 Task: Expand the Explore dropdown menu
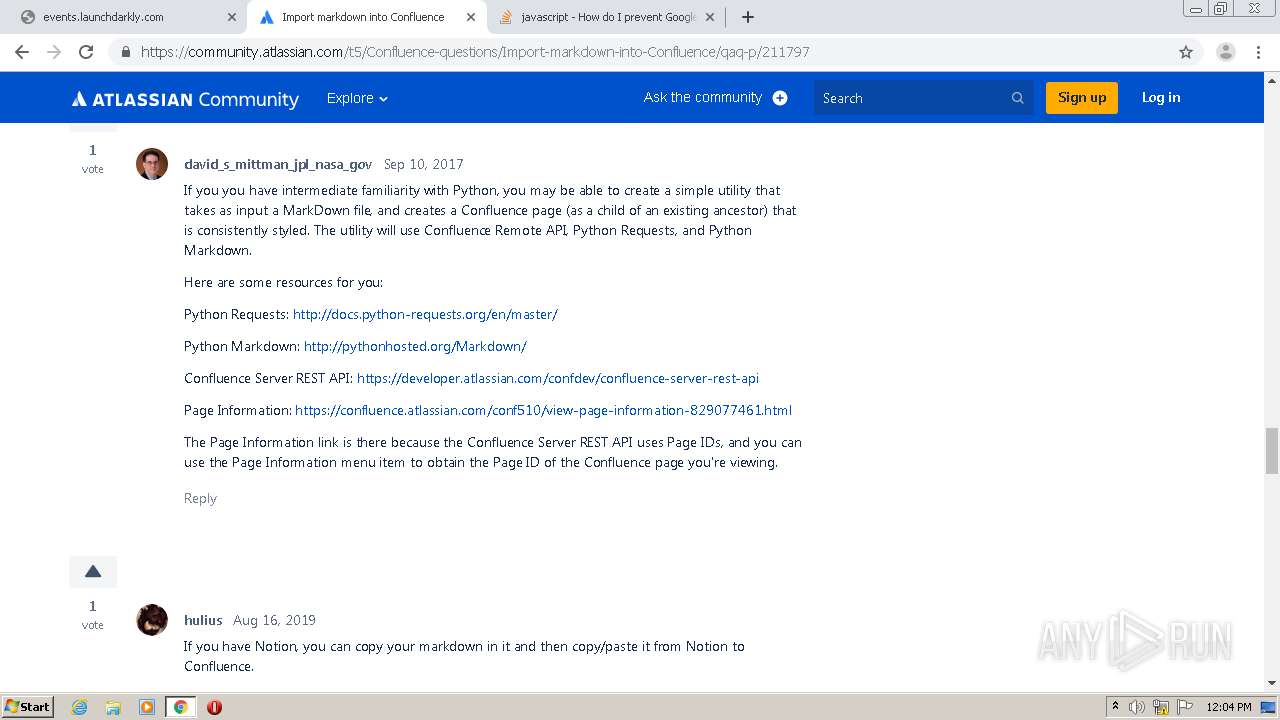point(357,98)
